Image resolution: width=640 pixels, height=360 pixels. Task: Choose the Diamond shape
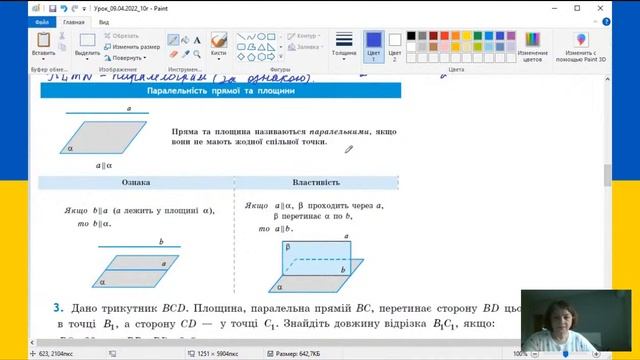(241, 57)
